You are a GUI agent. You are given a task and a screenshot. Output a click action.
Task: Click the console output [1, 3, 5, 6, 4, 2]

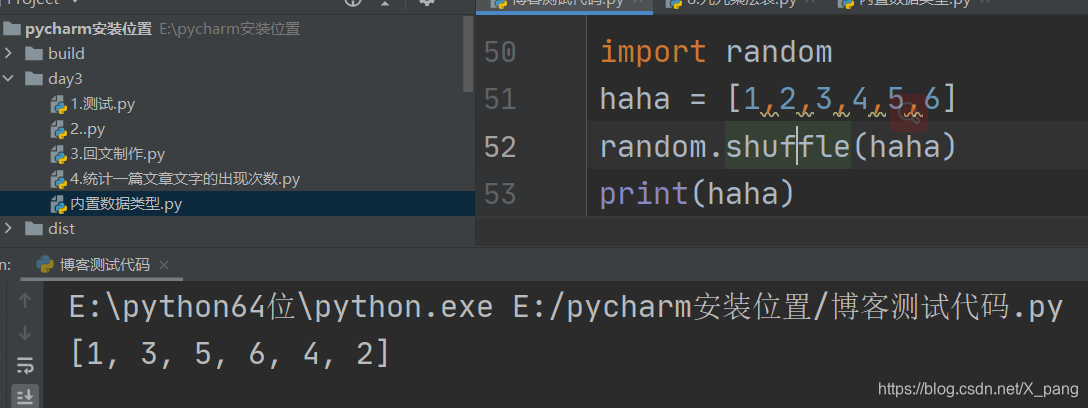[x=230, y=355]
